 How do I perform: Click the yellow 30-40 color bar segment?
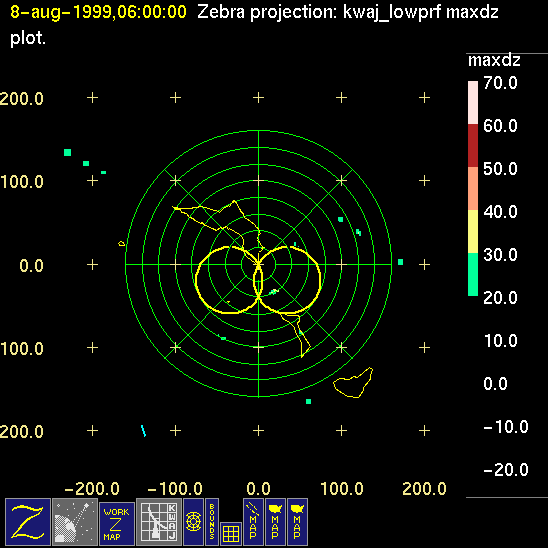(x=473, y=231)
